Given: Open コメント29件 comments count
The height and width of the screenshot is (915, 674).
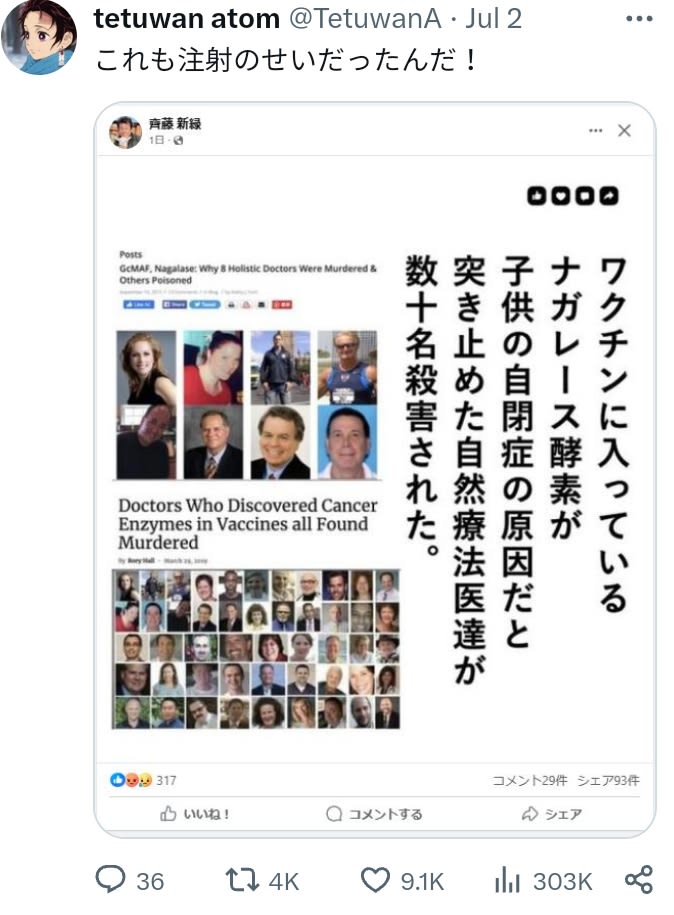Looking at the screenshot, I should 529,780.
